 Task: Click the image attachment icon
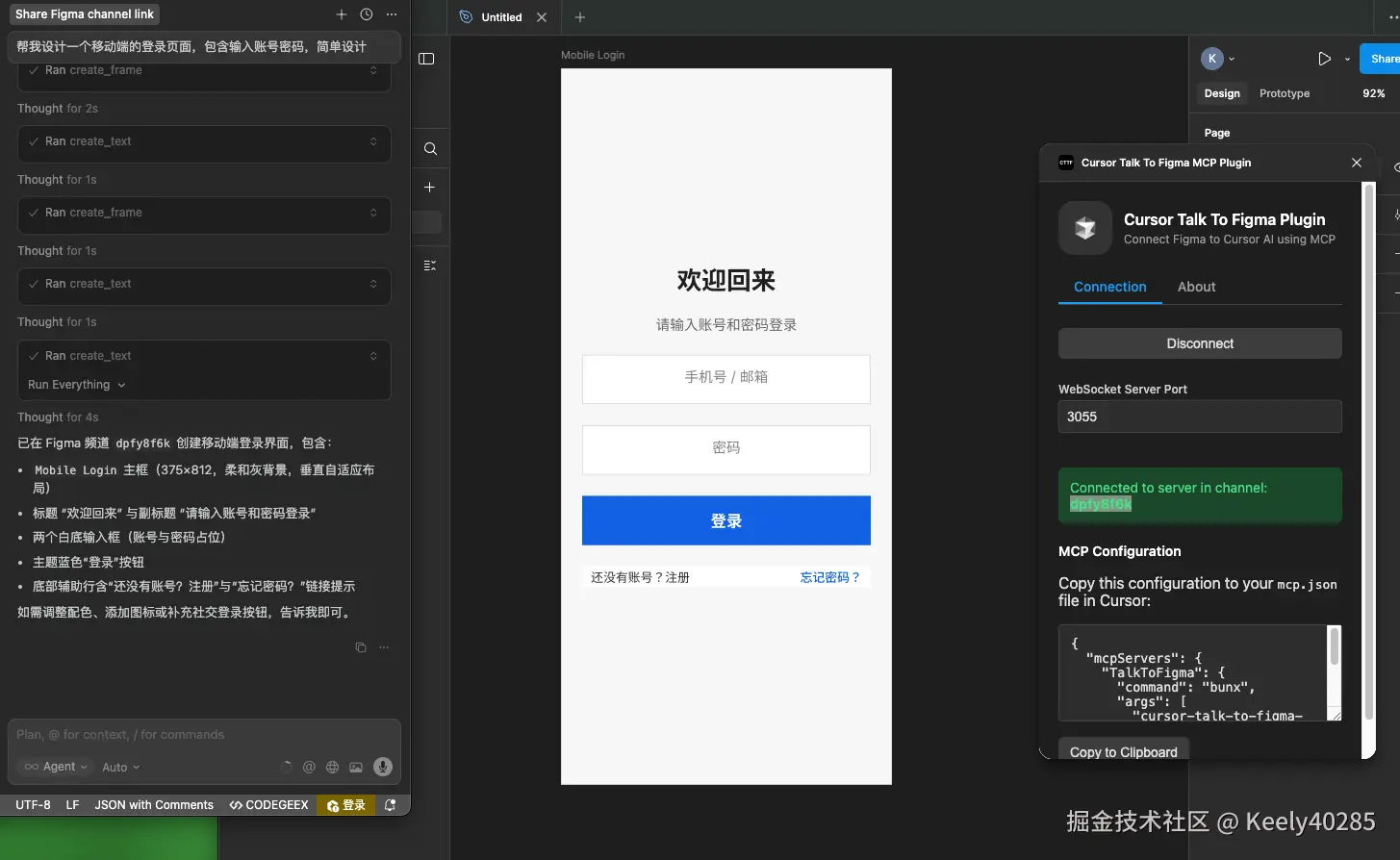[355, 767]
